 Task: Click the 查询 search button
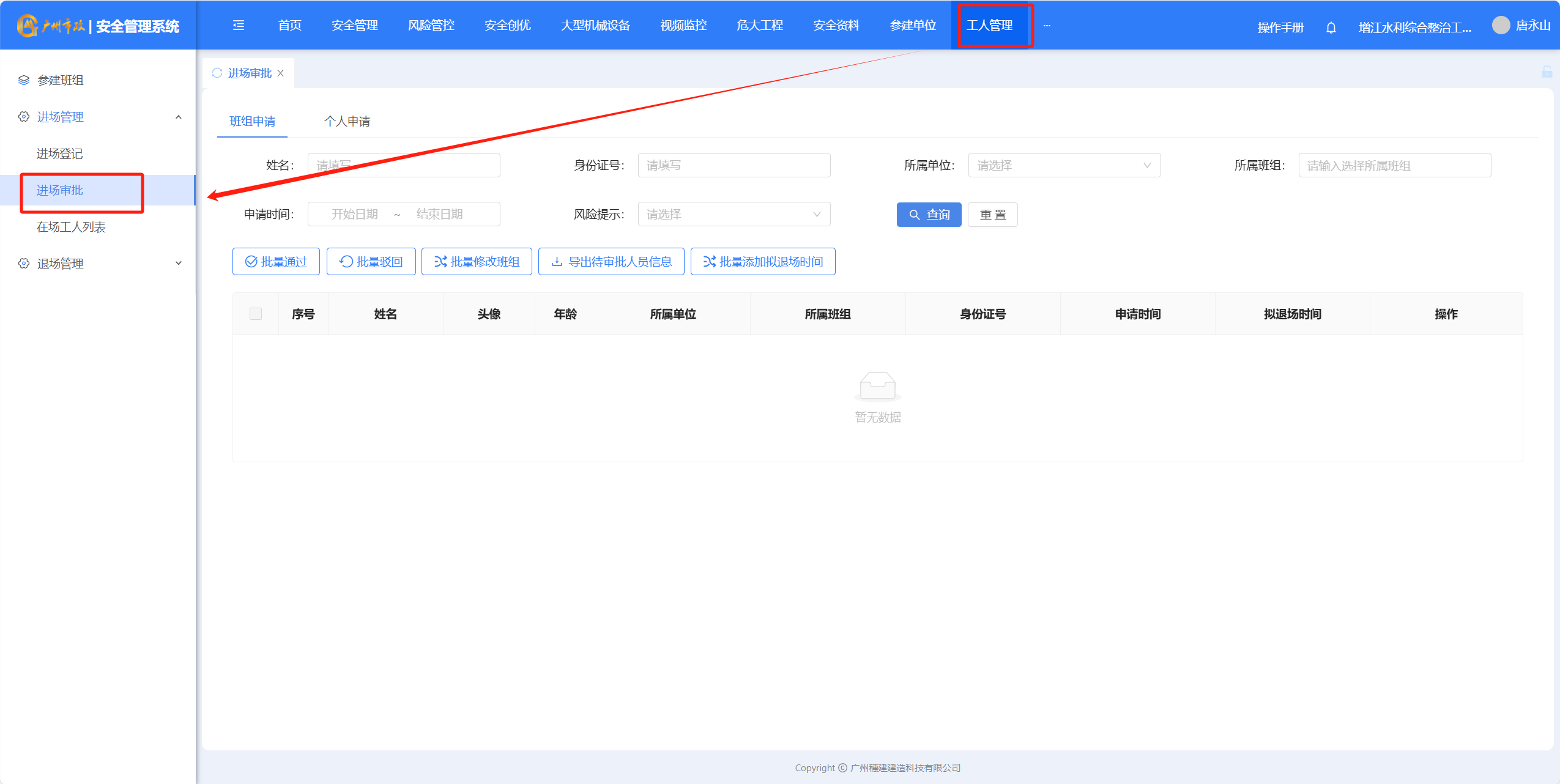click(929, 215)
